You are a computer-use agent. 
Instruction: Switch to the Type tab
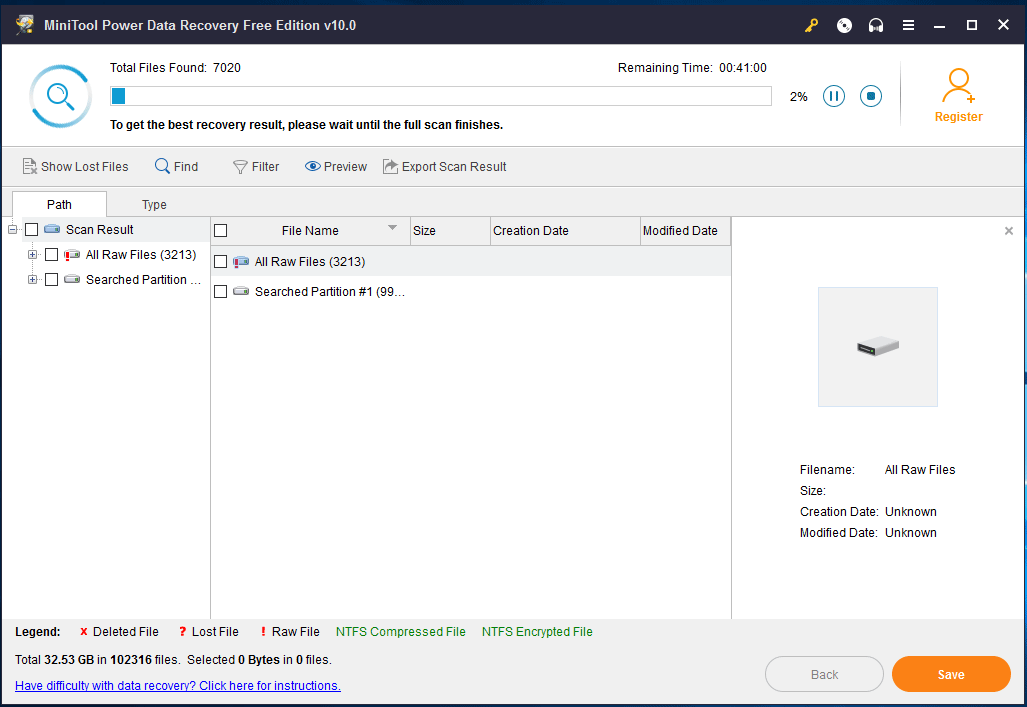[x=154, y=204]
